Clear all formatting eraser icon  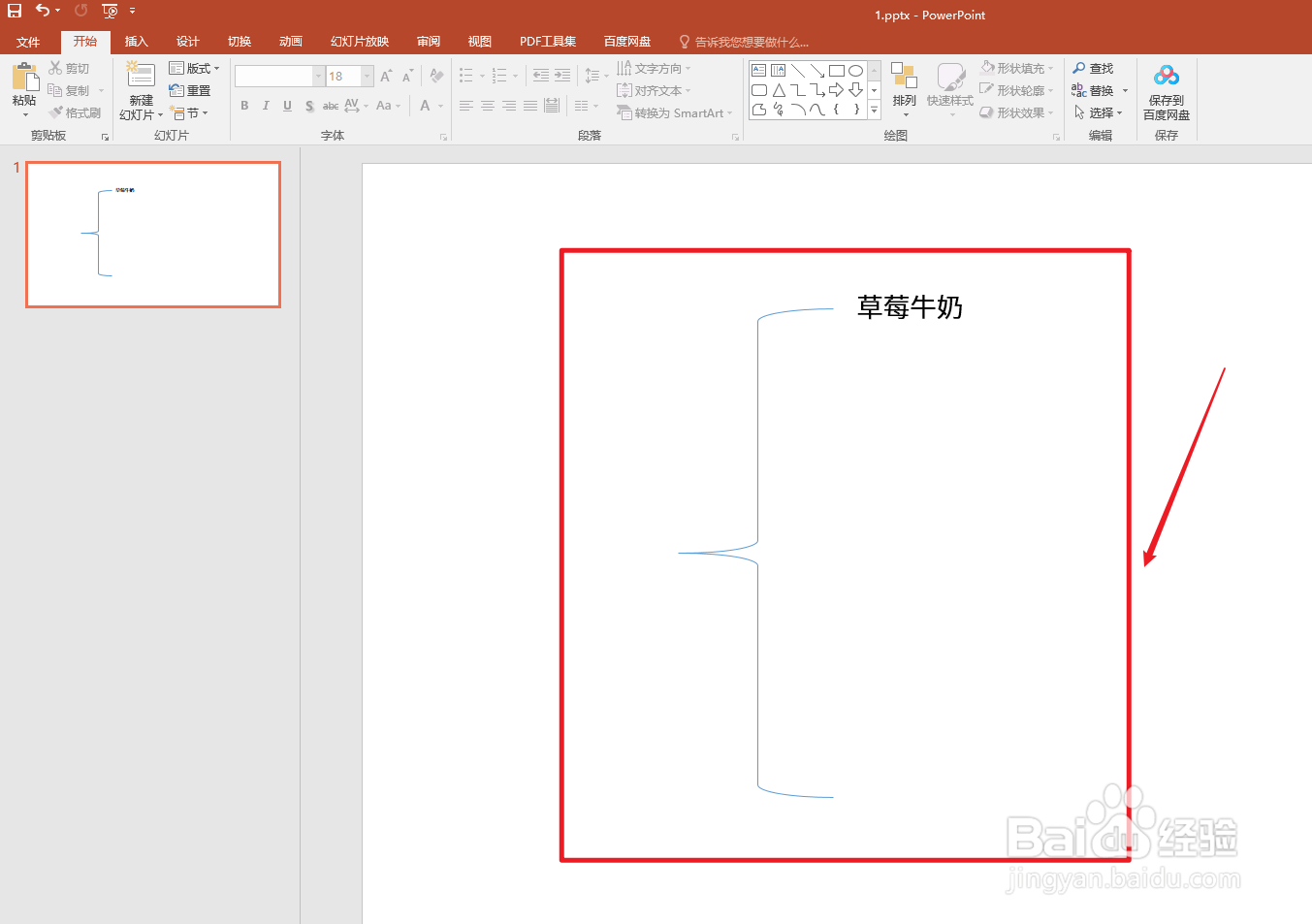click(x=437, y=76)
